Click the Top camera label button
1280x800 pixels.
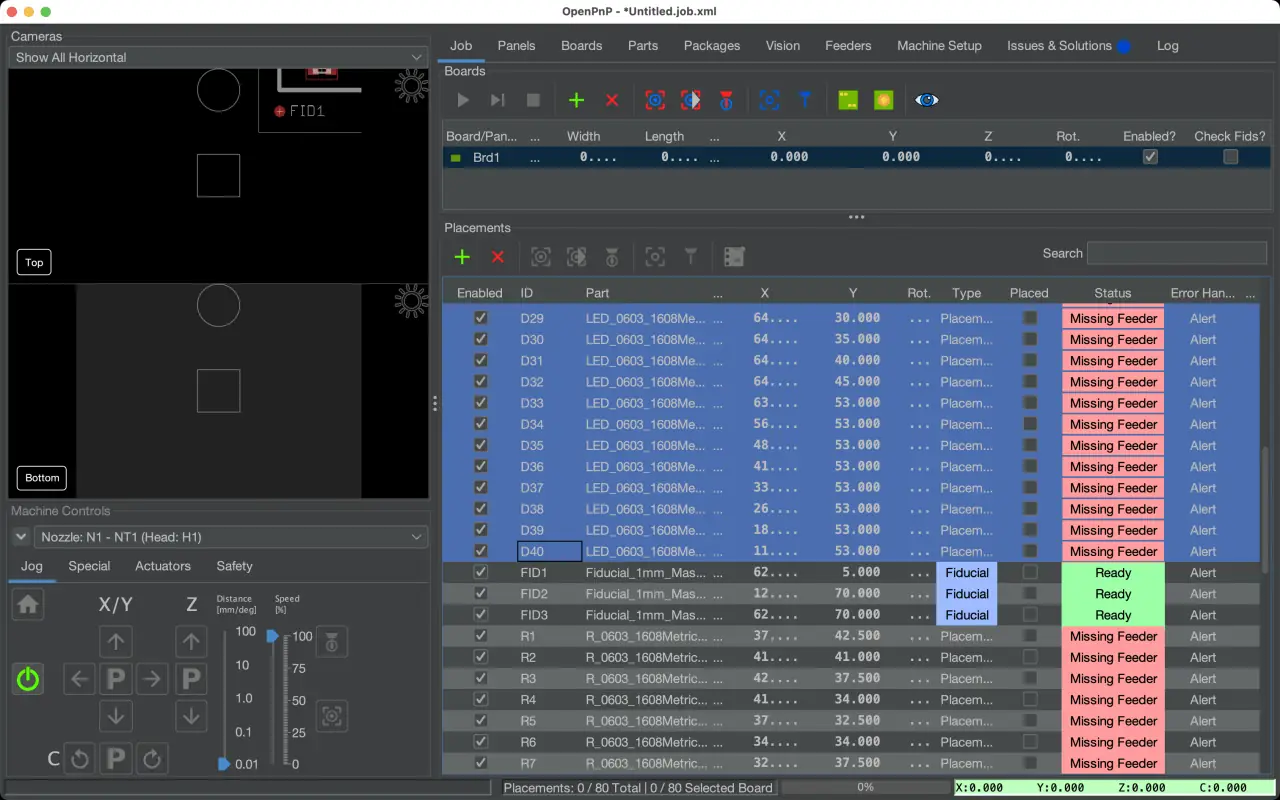tap(34, 262)
